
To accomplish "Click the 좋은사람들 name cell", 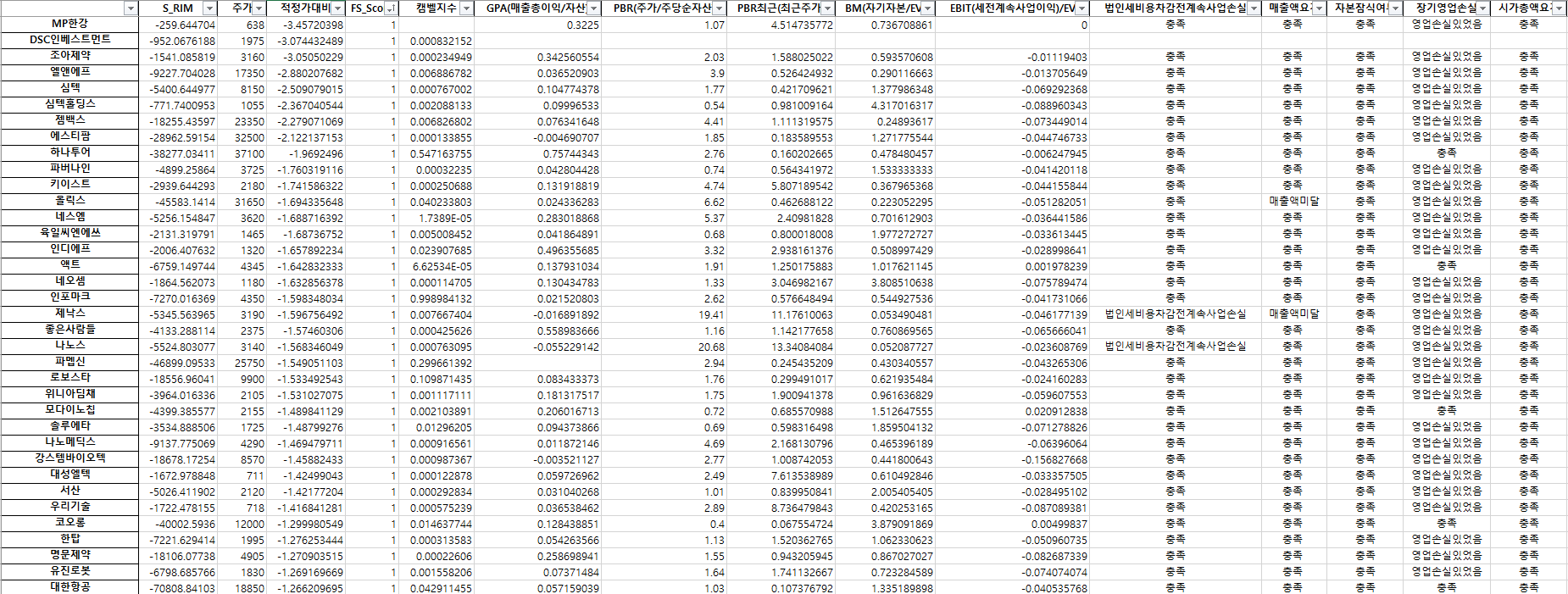I will click(x=70, y=330).
